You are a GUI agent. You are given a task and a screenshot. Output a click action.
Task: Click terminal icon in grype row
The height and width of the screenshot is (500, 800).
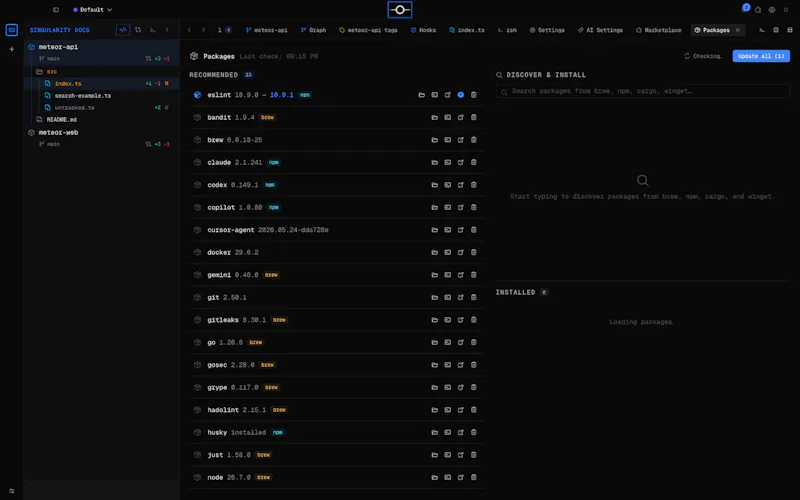[447, 387]
